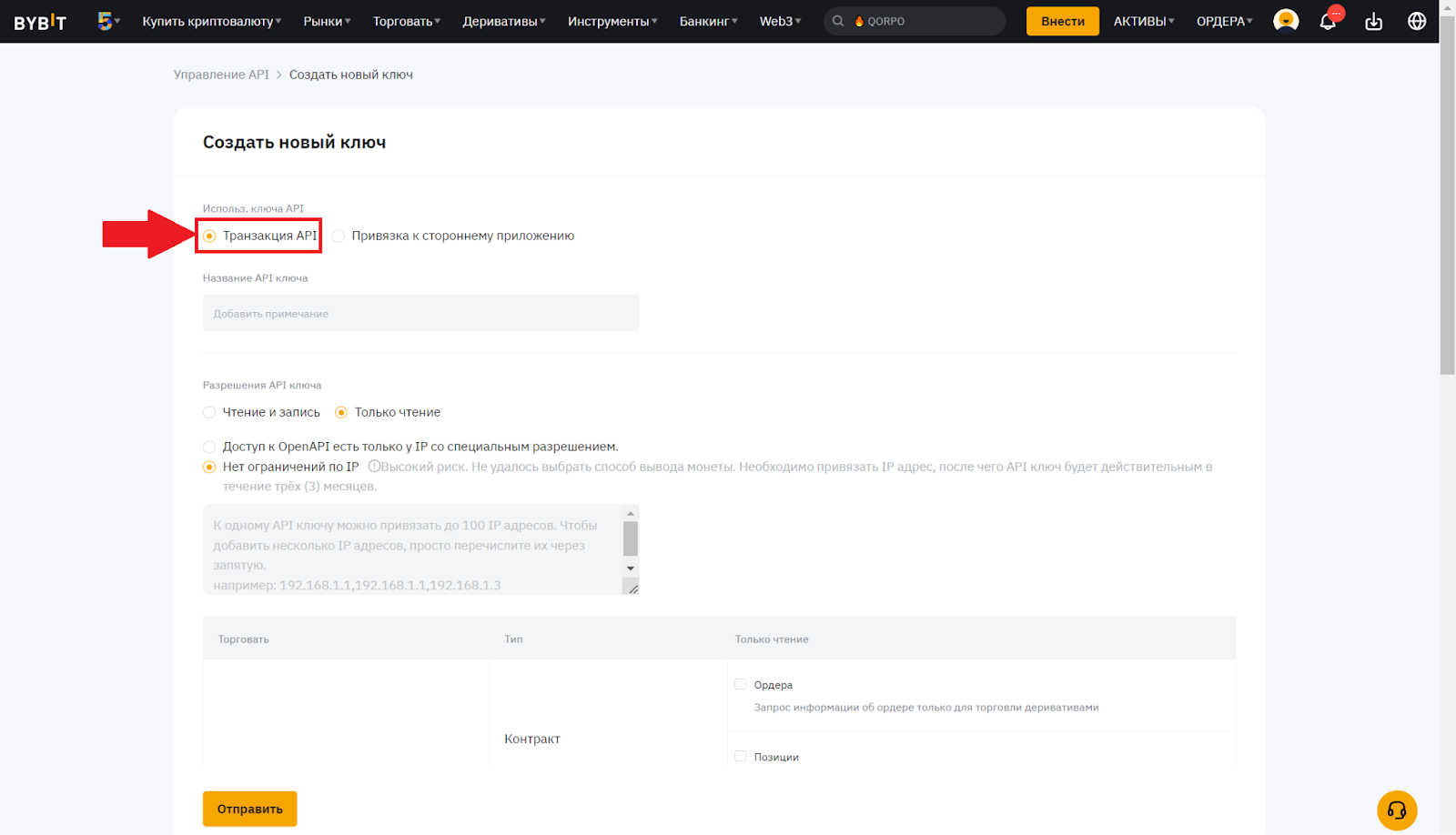Open the language globe icon
This screenshot has height=835, width=1456.
point(1417,21)
